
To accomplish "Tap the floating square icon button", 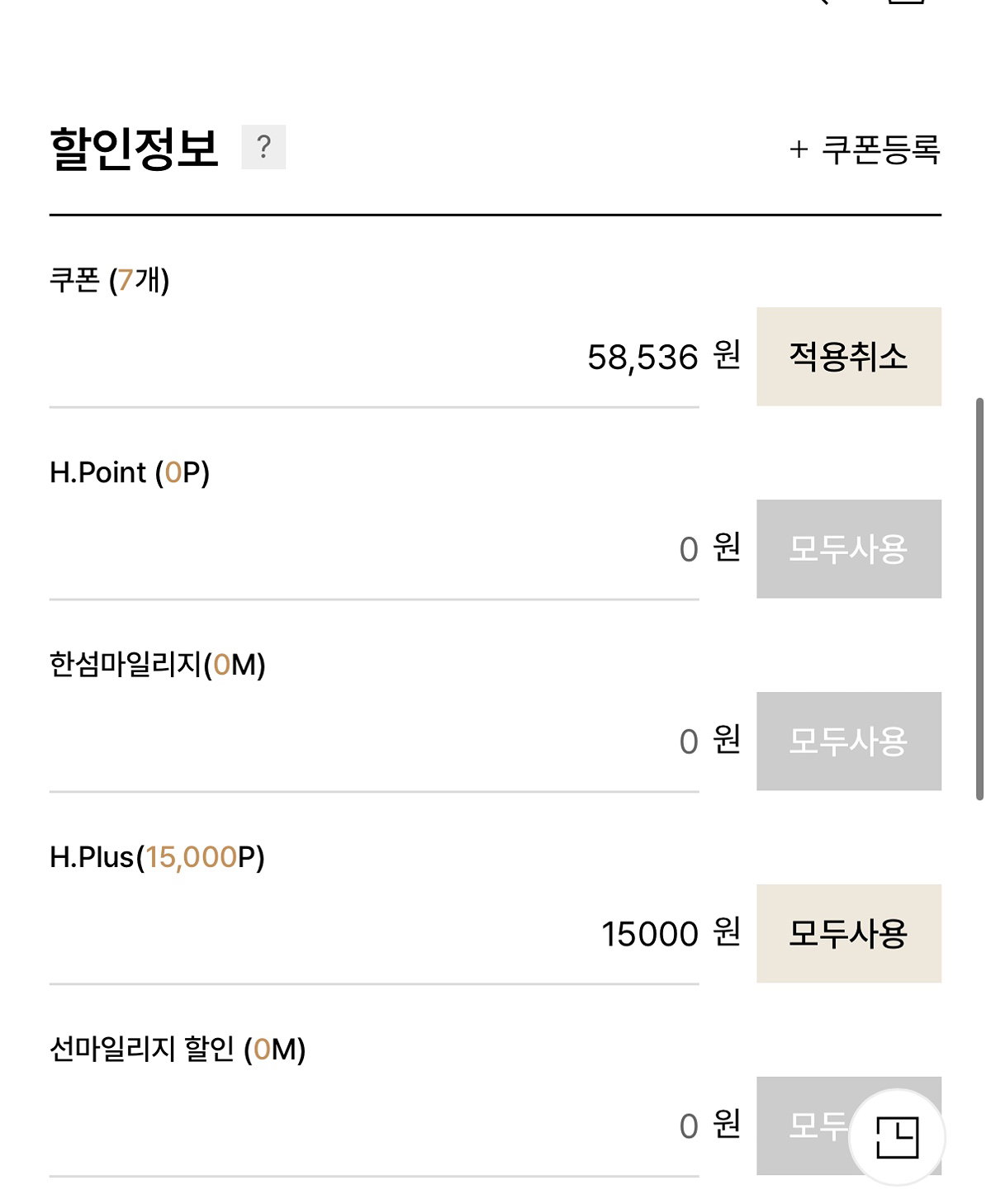I will 897,1137.
